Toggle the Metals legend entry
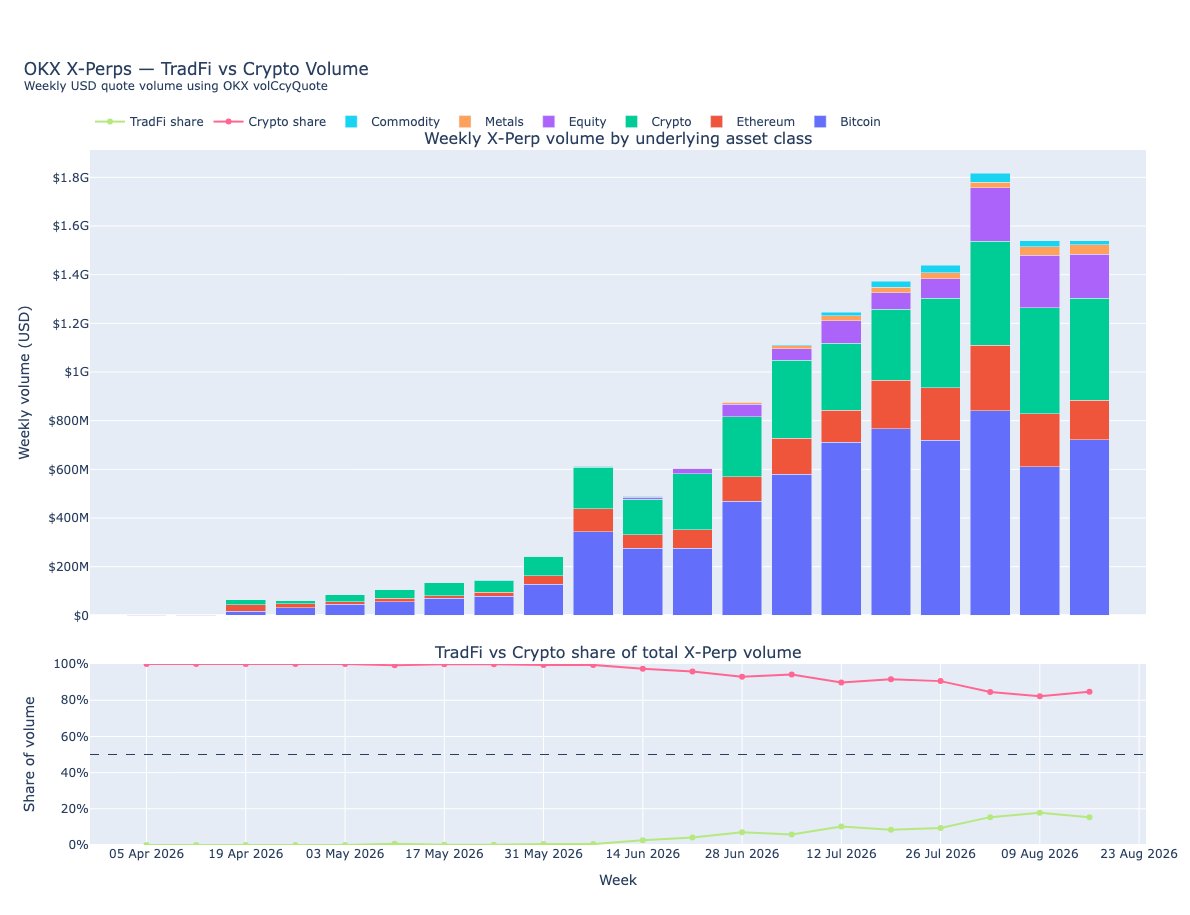The width and height of the screenshot is (1190, 915). pyautogui.click(x=491, y=121)
